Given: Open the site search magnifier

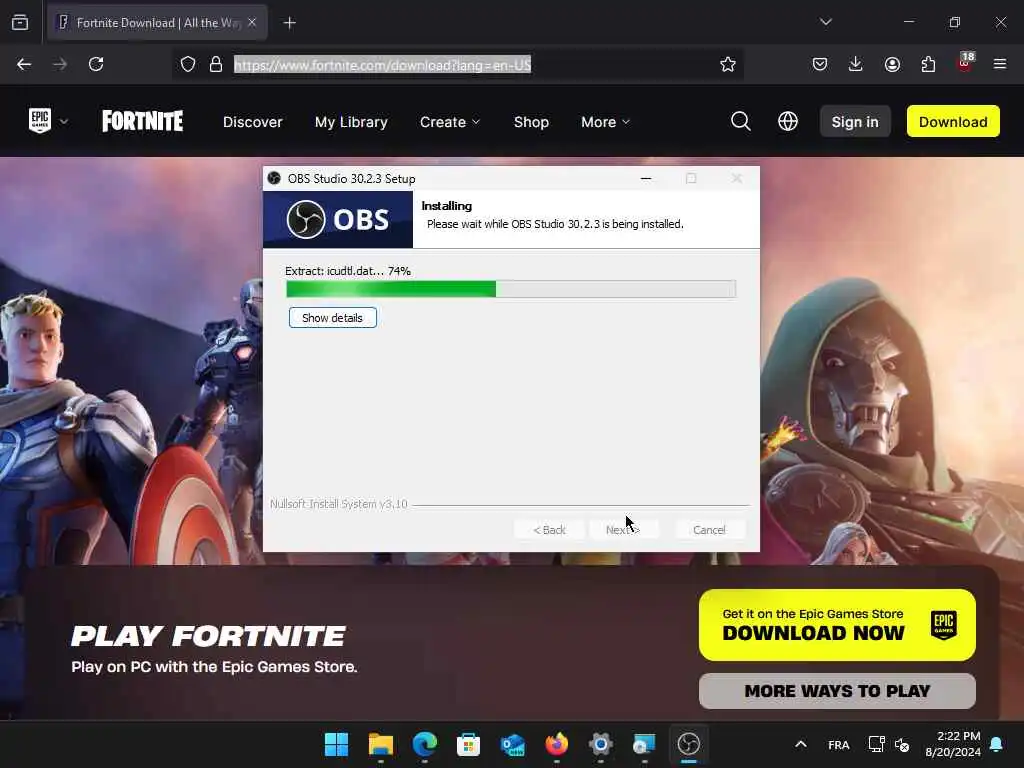Looking at the screenshot, I should pos(741,121).
